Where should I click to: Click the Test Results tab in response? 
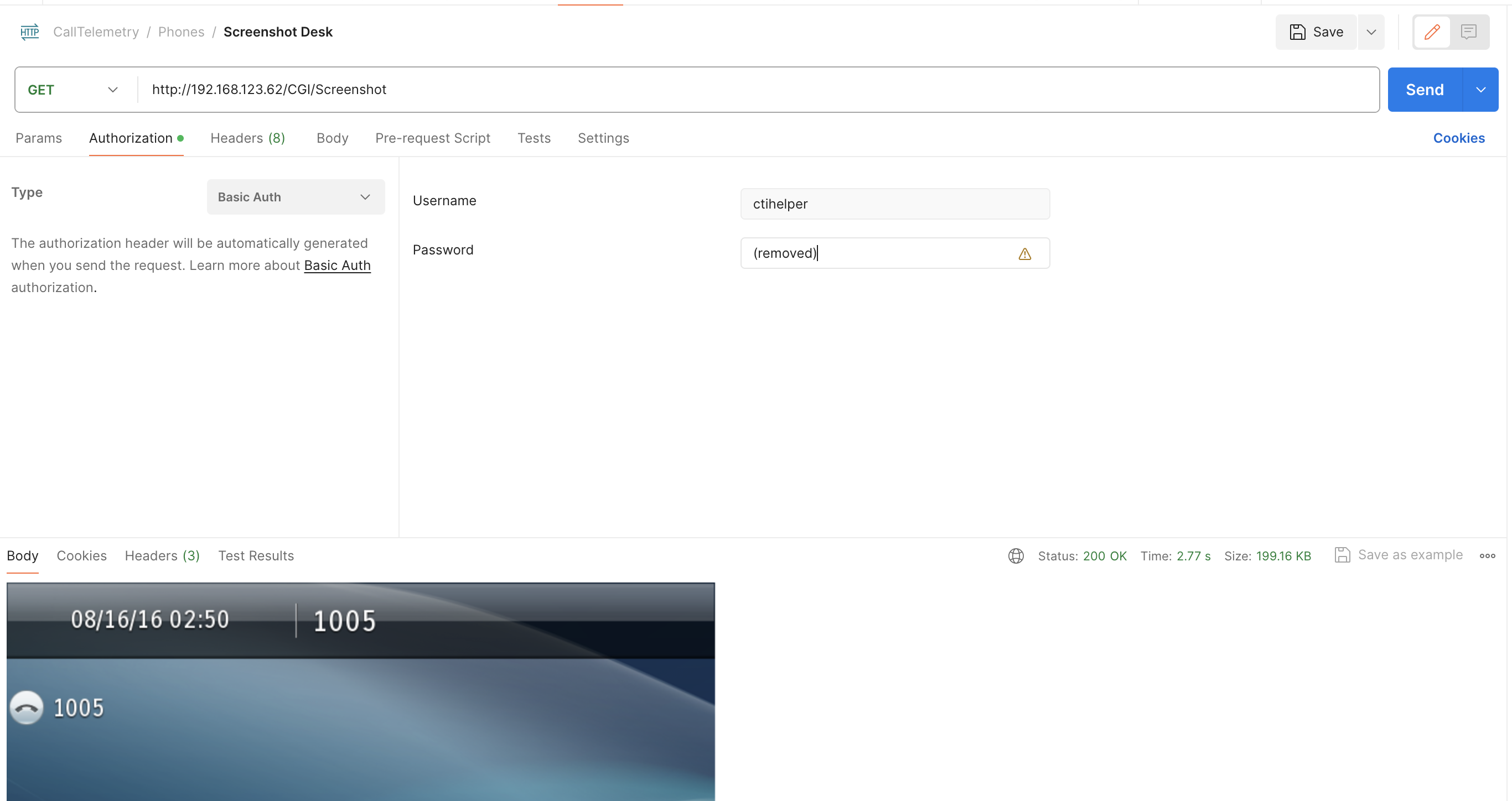(x=256, y=555)
